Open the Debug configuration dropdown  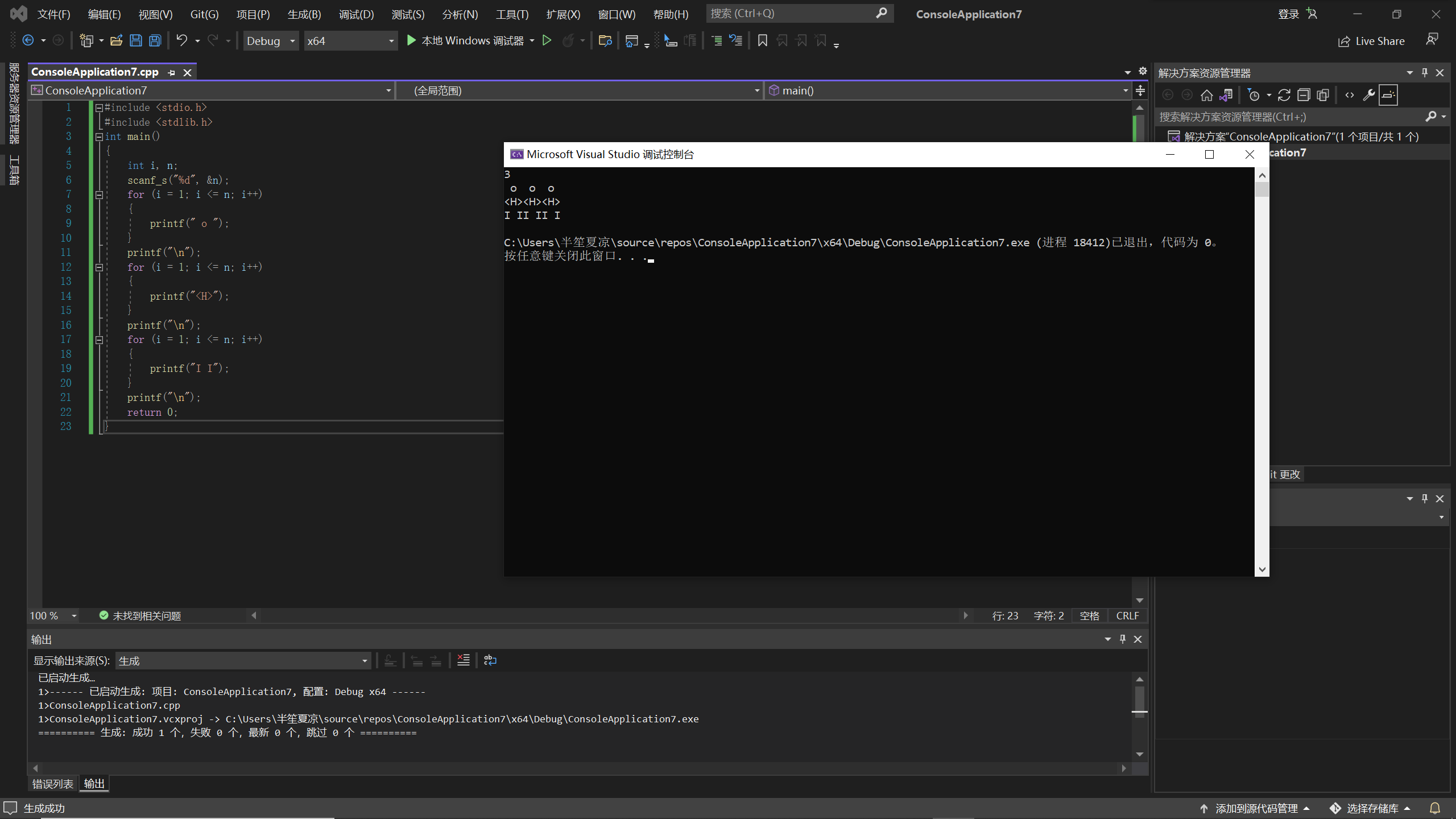click(271, 41)
